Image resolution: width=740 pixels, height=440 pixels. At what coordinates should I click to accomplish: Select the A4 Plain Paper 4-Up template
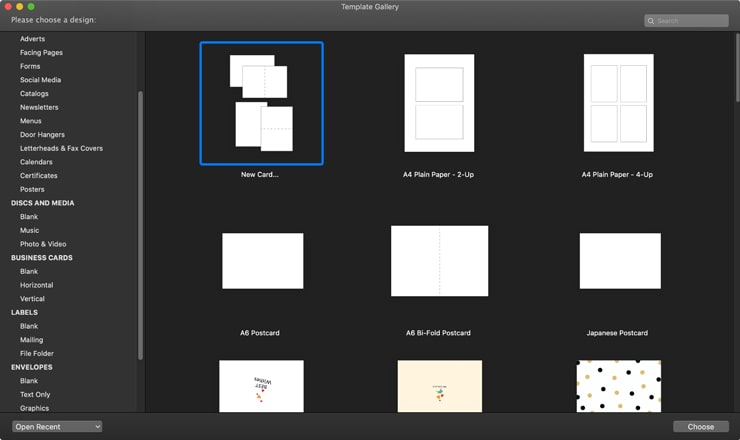619,103
